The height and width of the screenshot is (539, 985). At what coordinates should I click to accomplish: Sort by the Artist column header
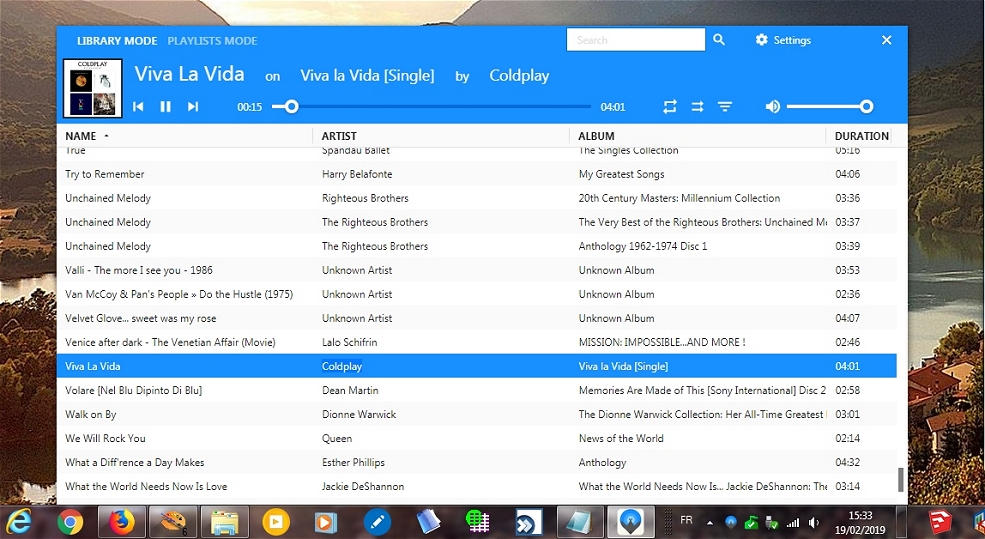(x=339, y=136)
